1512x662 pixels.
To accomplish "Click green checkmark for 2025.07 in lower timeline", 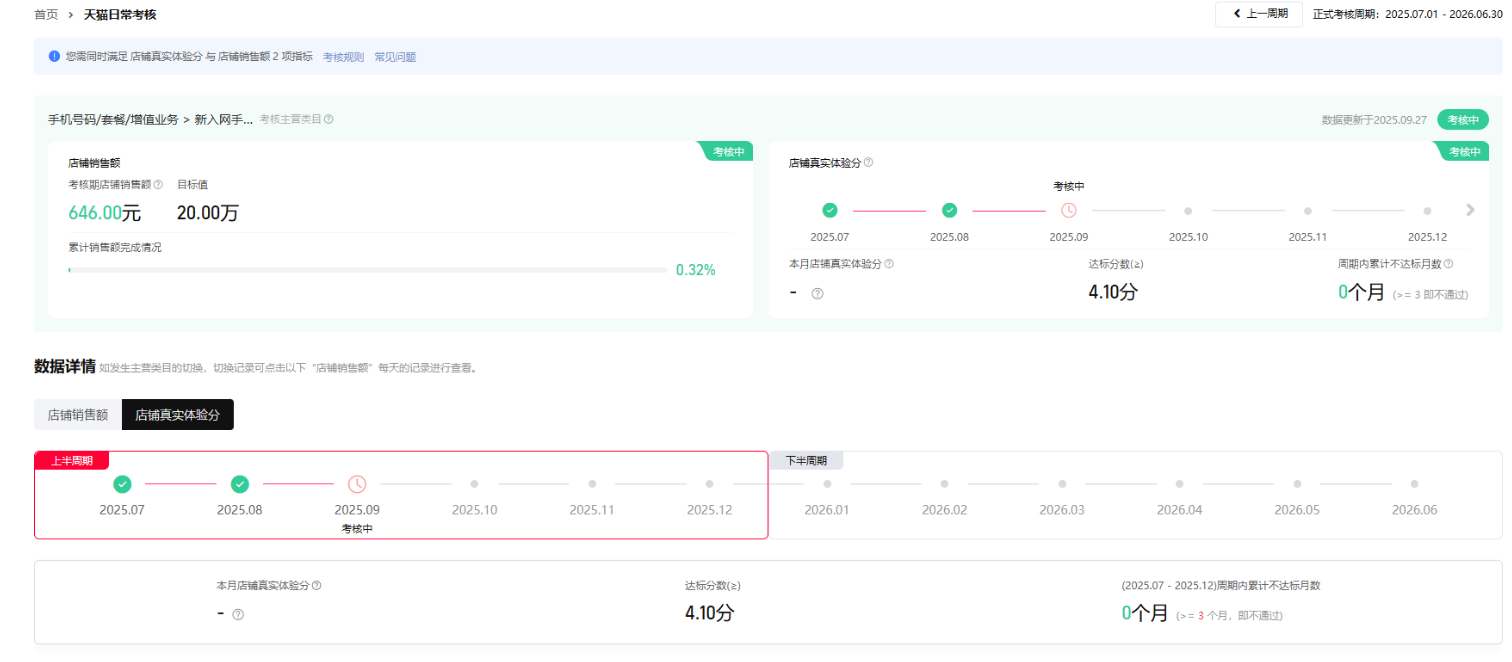I will 122,484.
